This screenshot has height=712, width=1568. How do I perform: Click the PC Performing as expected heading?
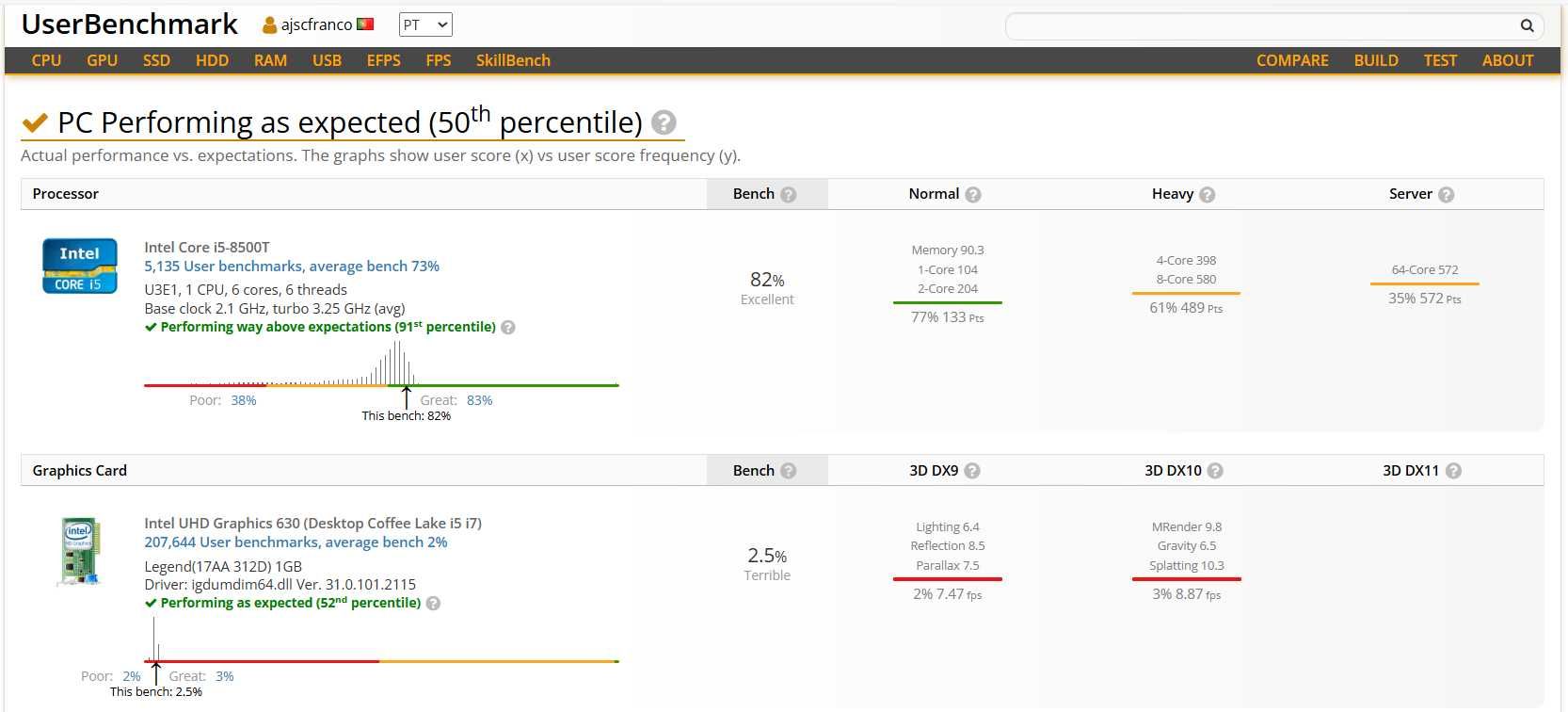pos(349,122)
